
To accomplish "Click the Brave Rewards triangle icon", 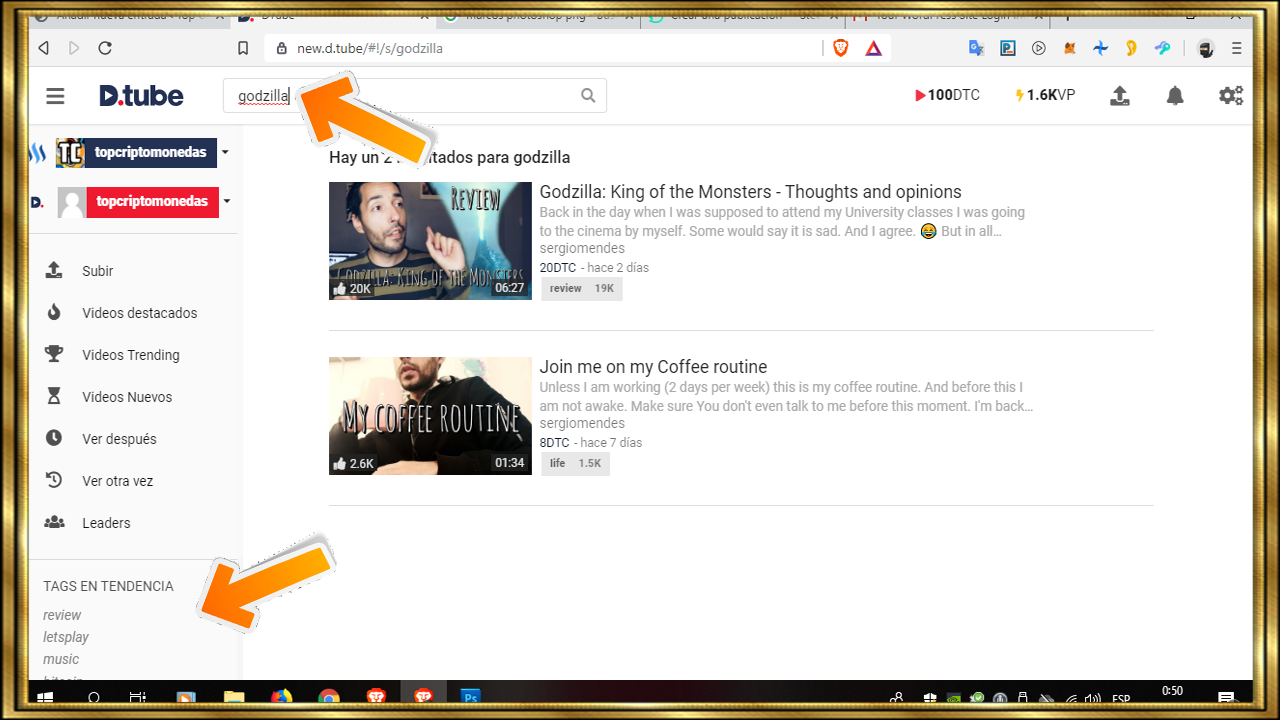I will [x=874, y=48].
